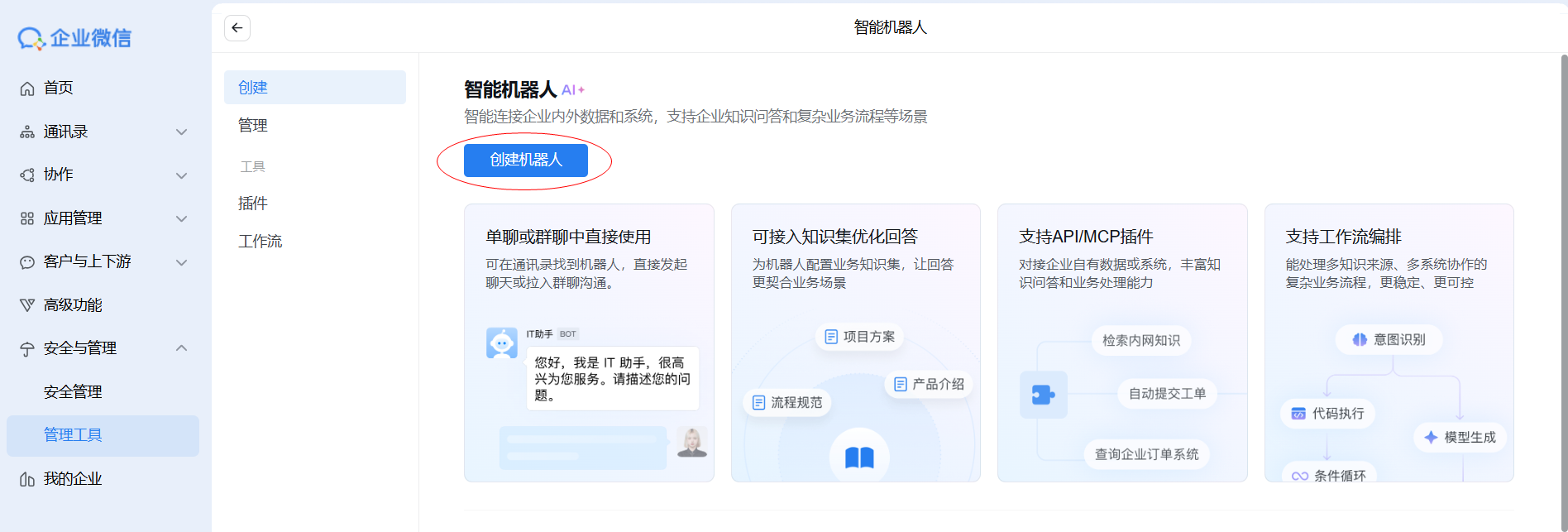Viewport: 1568px width, 532px height.
Task: Click the 项目方案 document icon
Action: [831, 337]
